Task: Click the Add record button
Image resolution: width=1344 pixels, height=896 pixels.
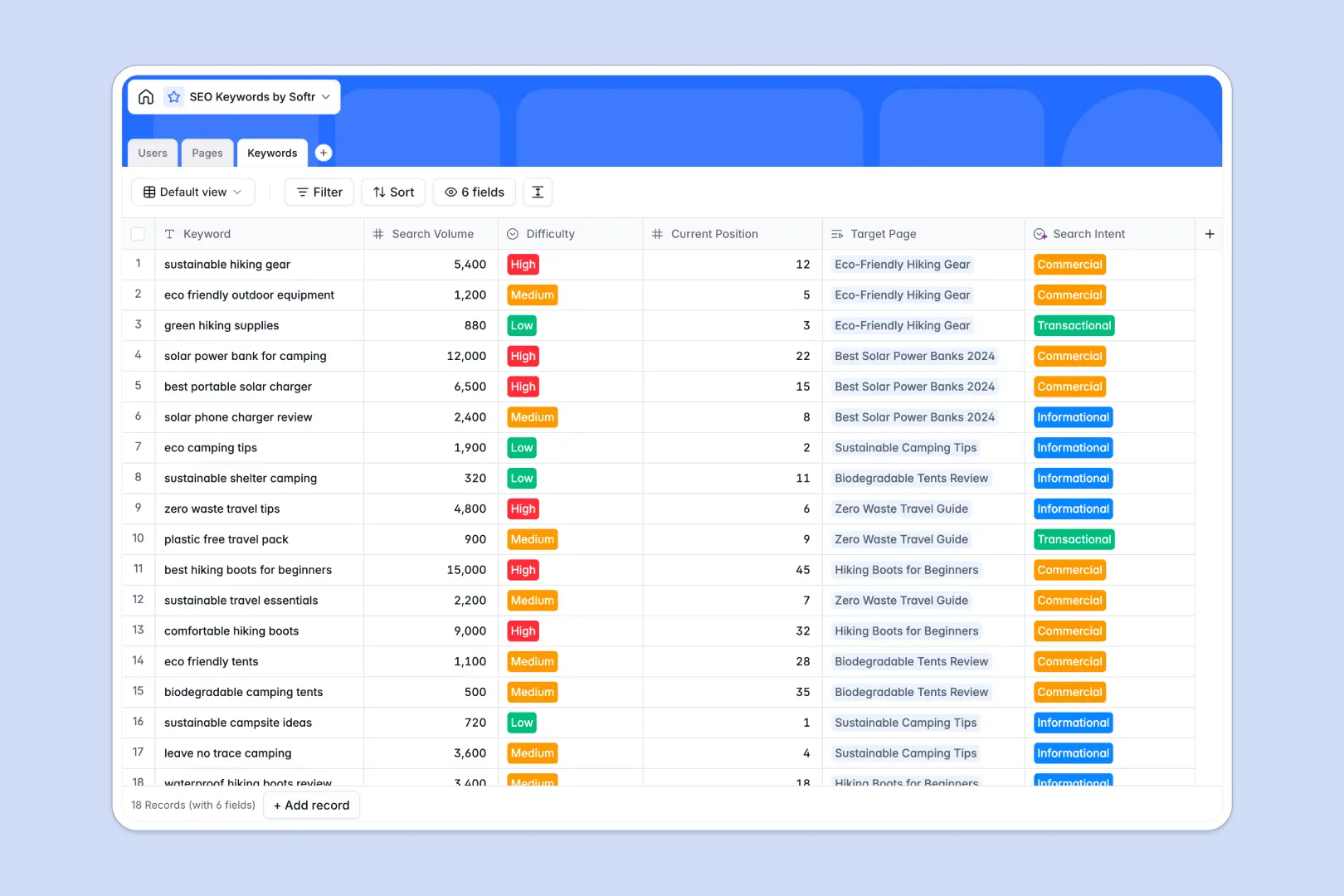Action: pos(311,805)
